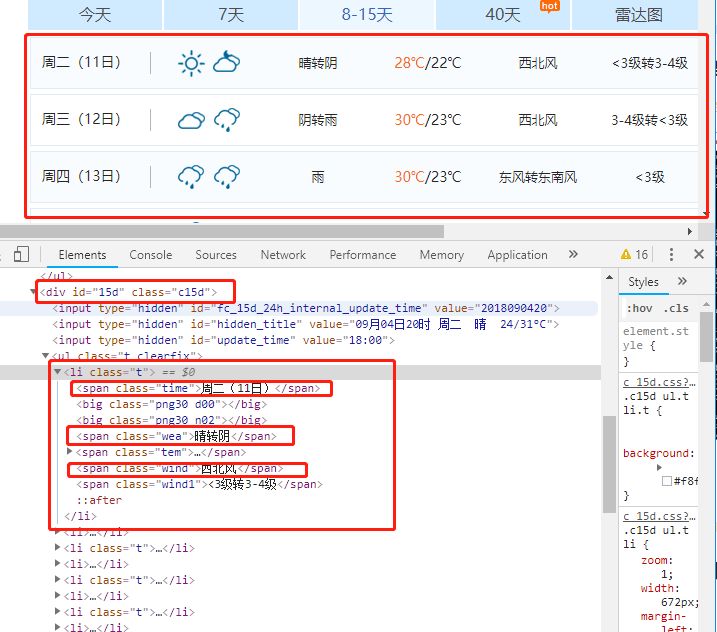Image resolution: width=717 pixels, height=632 pixels.
Task: Collapse the ul class="t clearfix" node
Action: pos(45,355)
